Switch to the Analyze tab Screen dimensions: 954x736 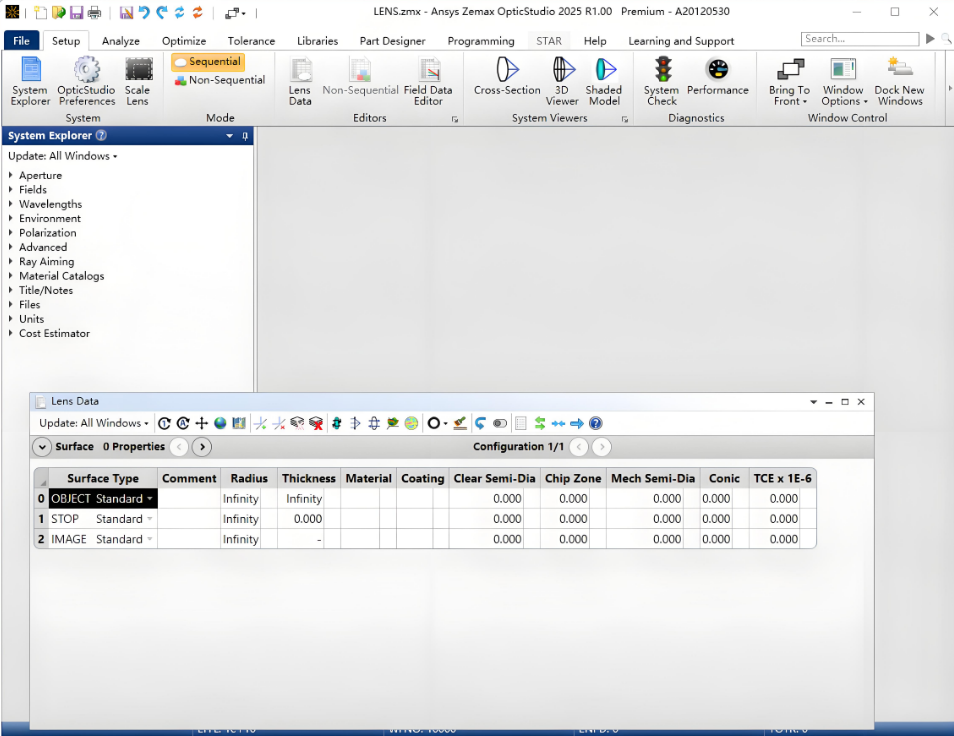pos(120,41)
